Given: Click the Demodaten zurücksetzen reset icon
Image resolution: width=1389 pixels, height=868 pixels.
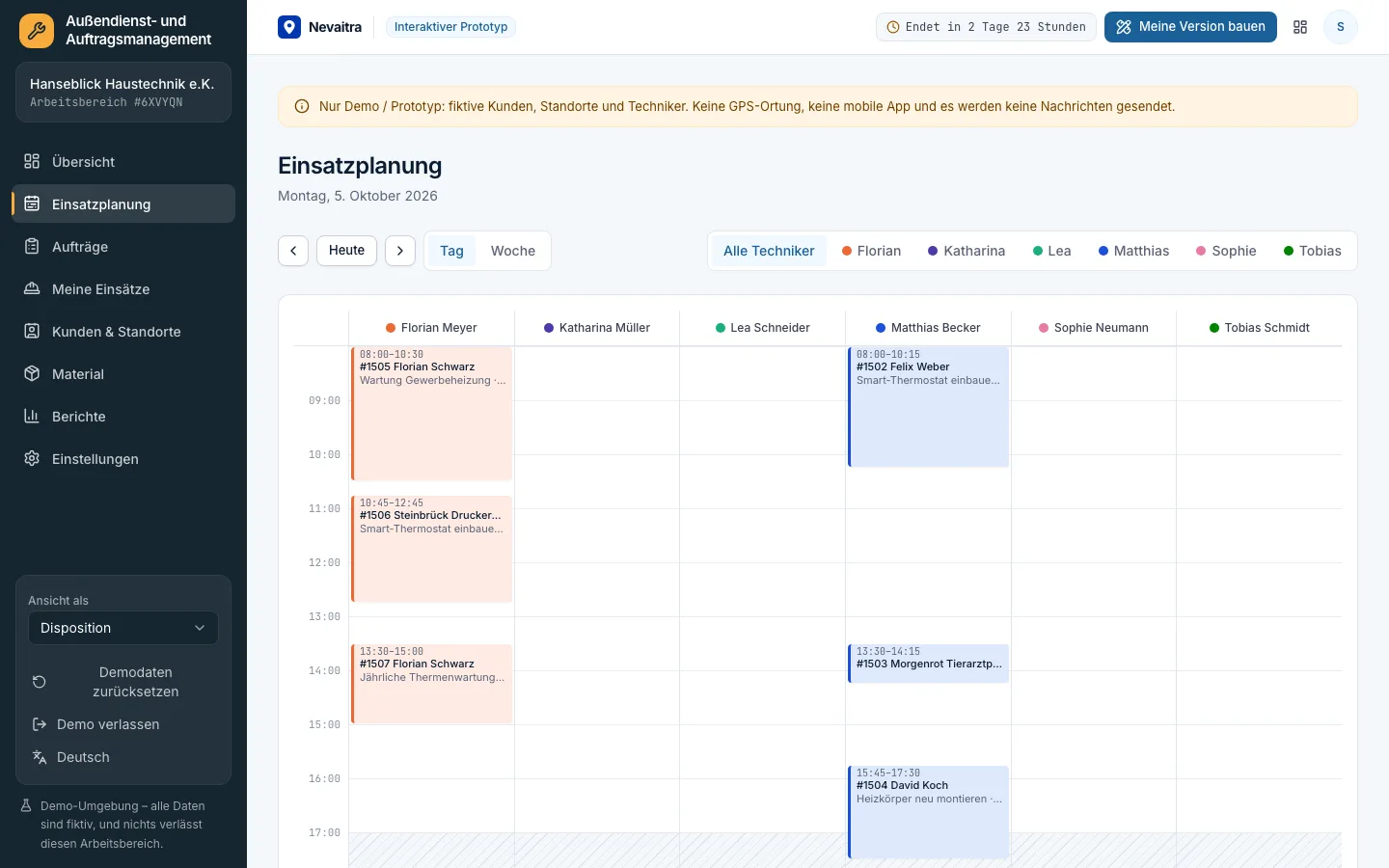Looking at the screenshot, I should pos(40,682).
